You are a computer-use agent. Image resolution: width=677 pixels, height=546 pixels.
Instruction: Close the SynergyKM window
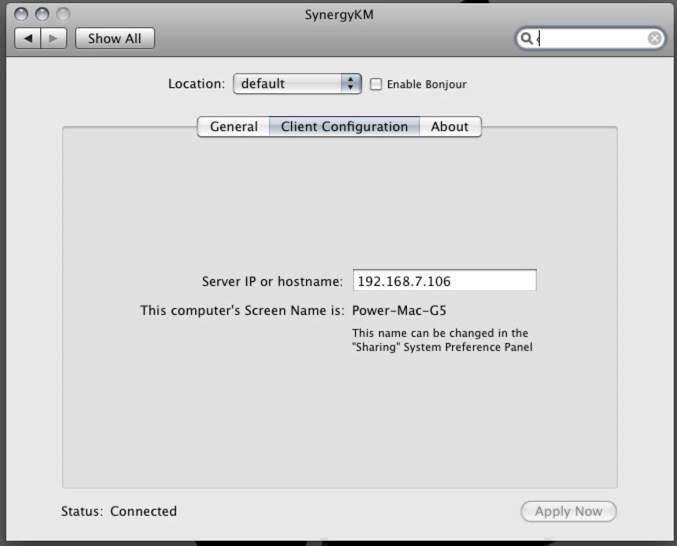21,14
